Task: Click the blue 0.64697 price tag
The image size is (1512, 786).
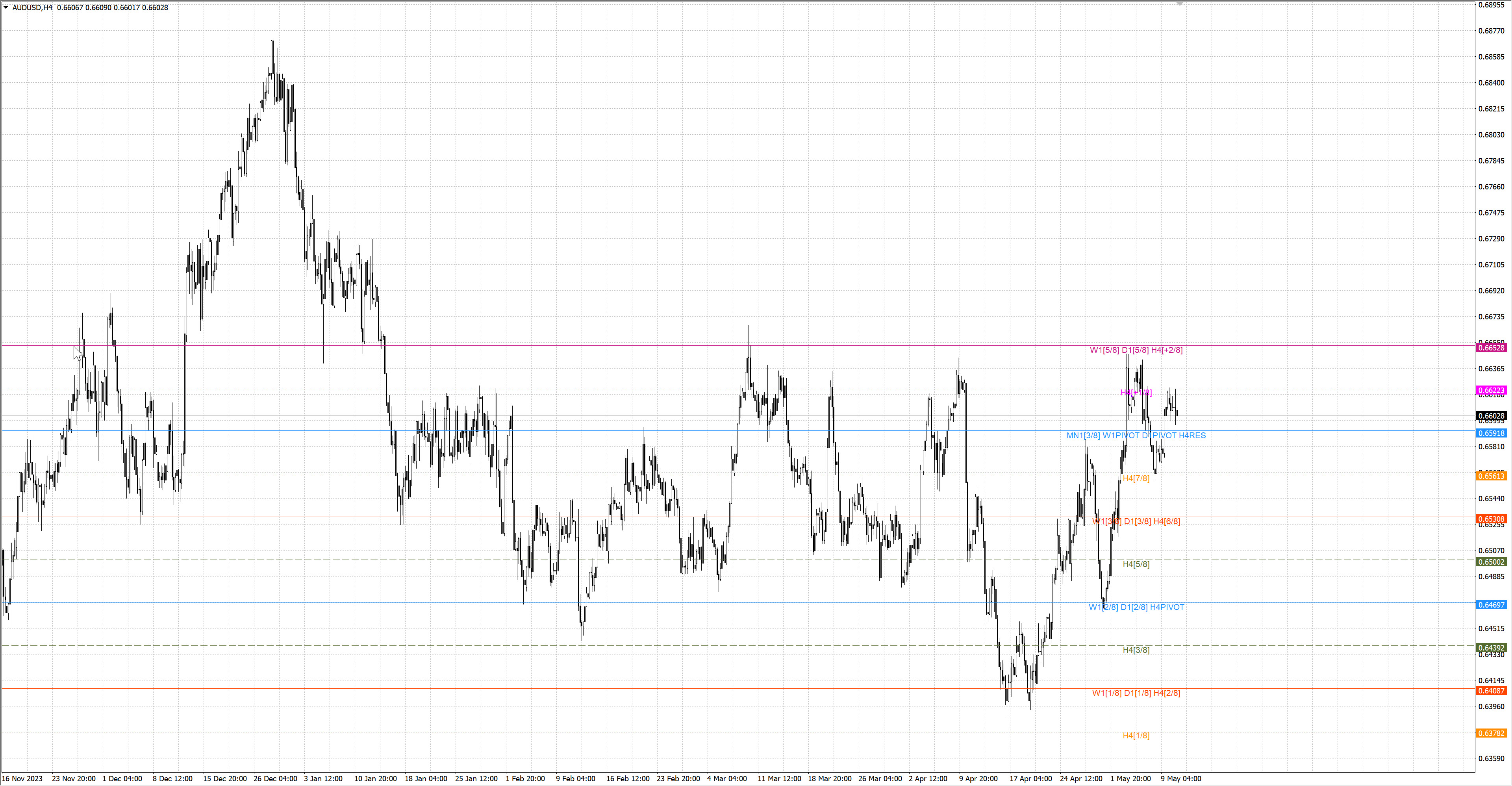Action: (1491, 604)
